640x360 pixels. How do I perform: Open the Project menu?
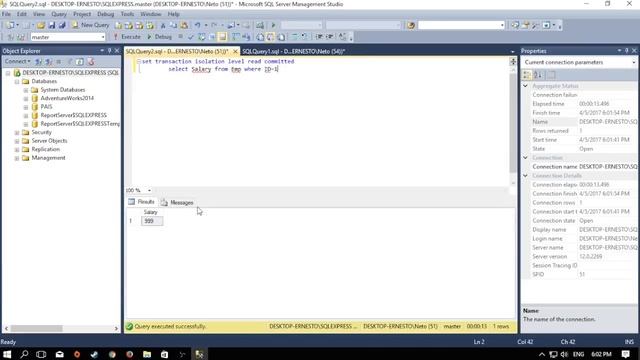82,14
